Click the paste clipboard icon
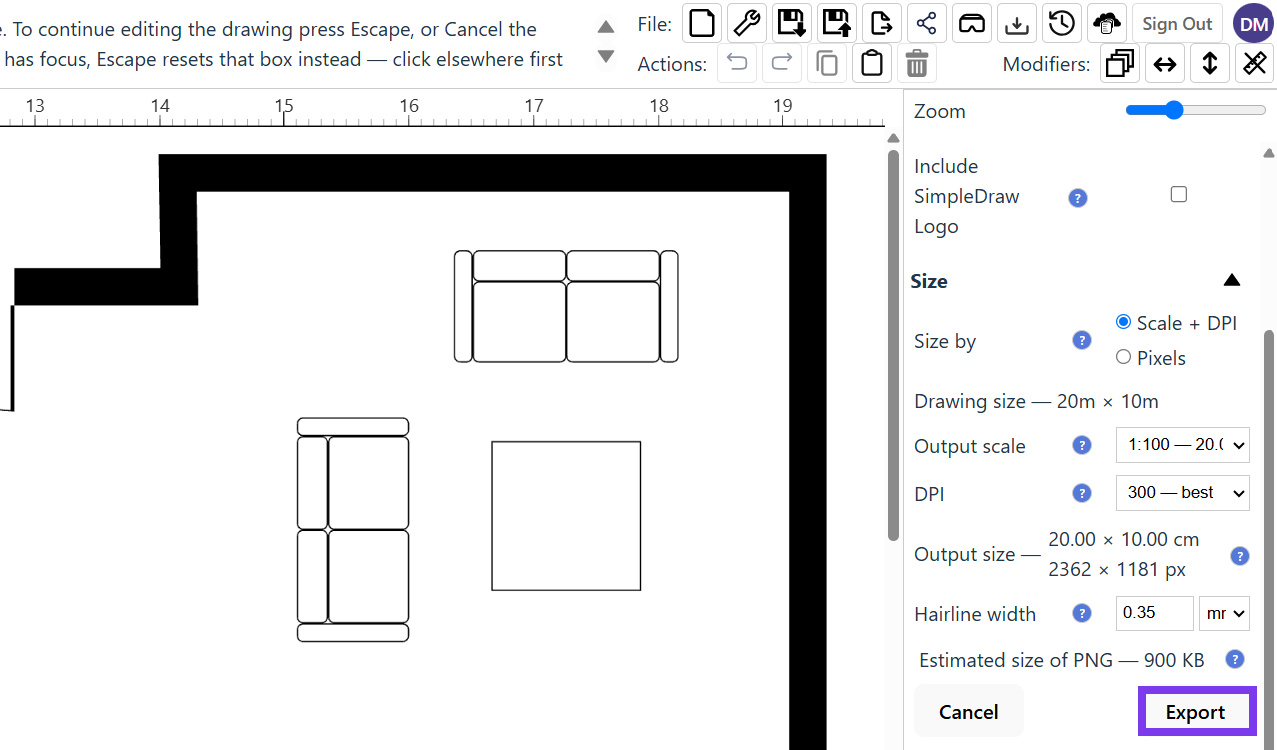1277x750 pixels. [872, 64]
